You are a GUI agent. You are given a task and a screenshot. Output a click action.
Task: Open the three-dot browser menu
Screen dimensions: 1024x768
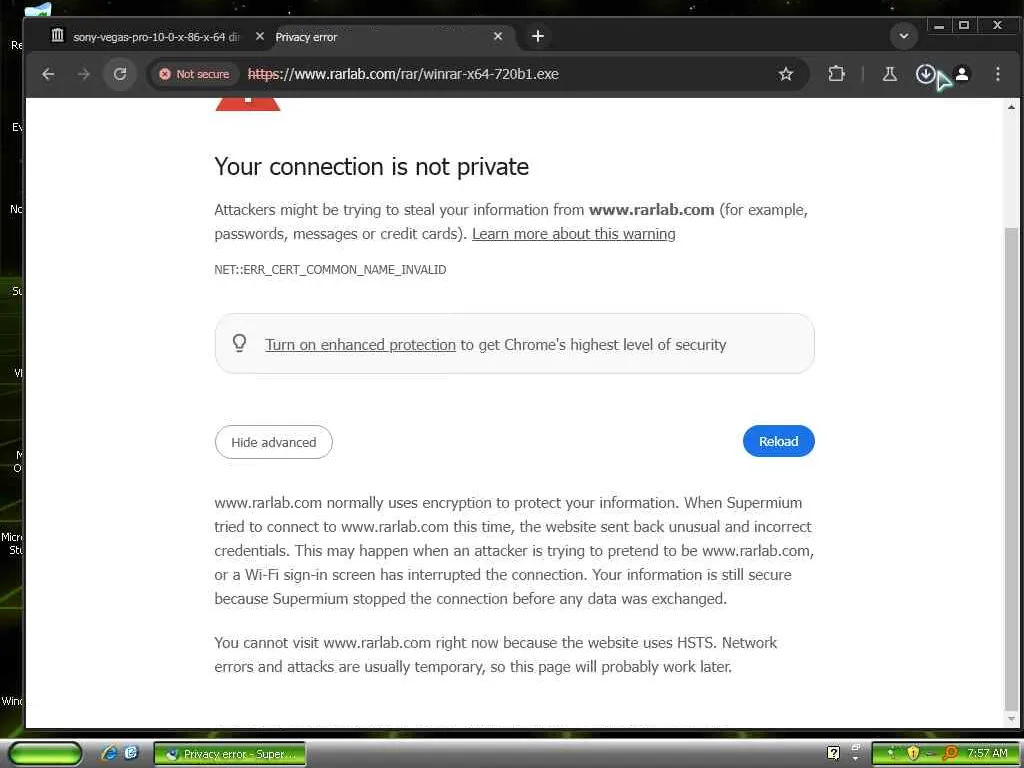(997, 74)
